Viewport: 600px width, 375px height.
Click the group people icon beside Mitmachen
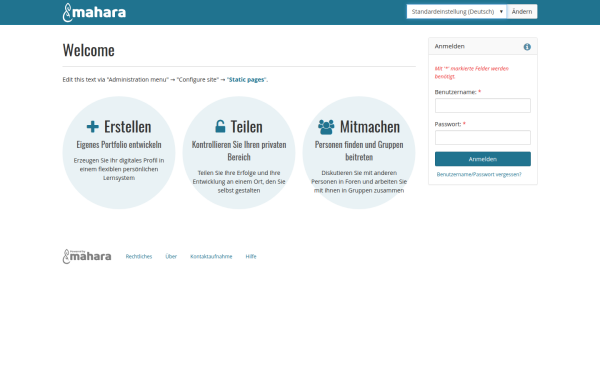[326, 127]
